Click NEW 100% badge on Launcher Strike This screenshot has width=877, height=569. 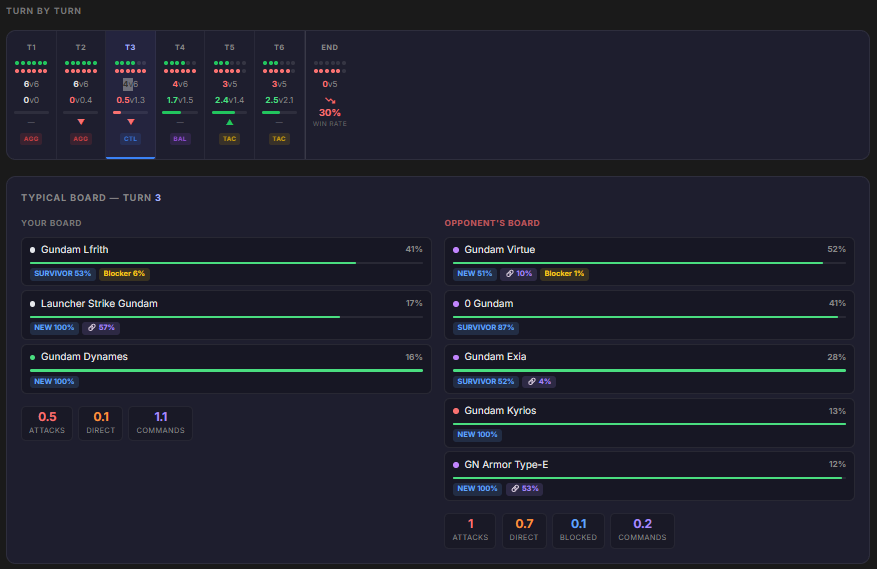[54, 327]
